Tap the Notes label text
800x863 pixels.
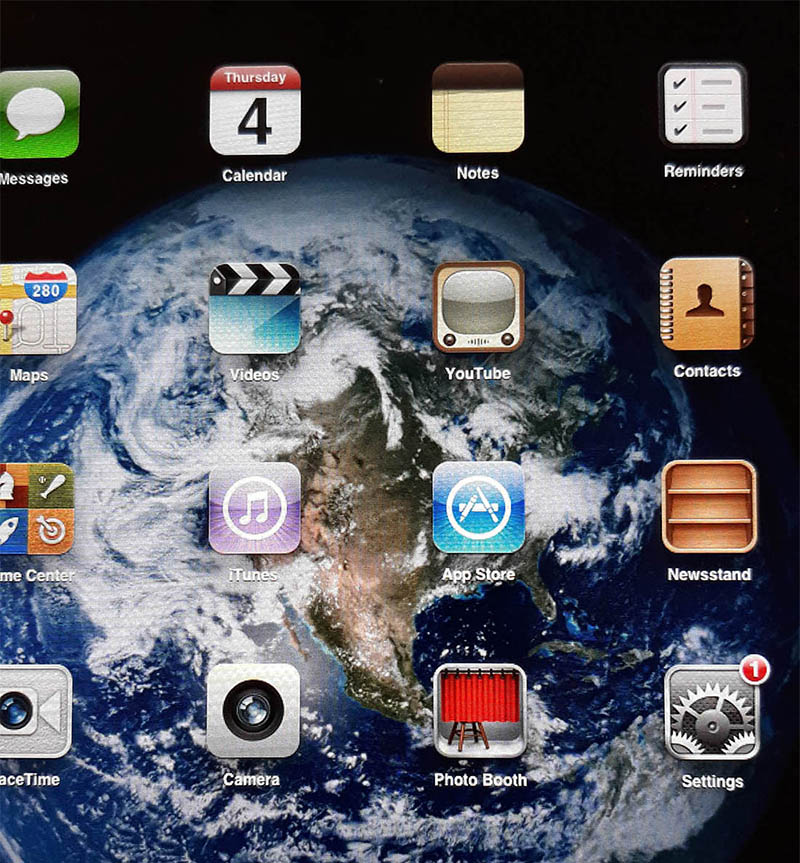478,173
